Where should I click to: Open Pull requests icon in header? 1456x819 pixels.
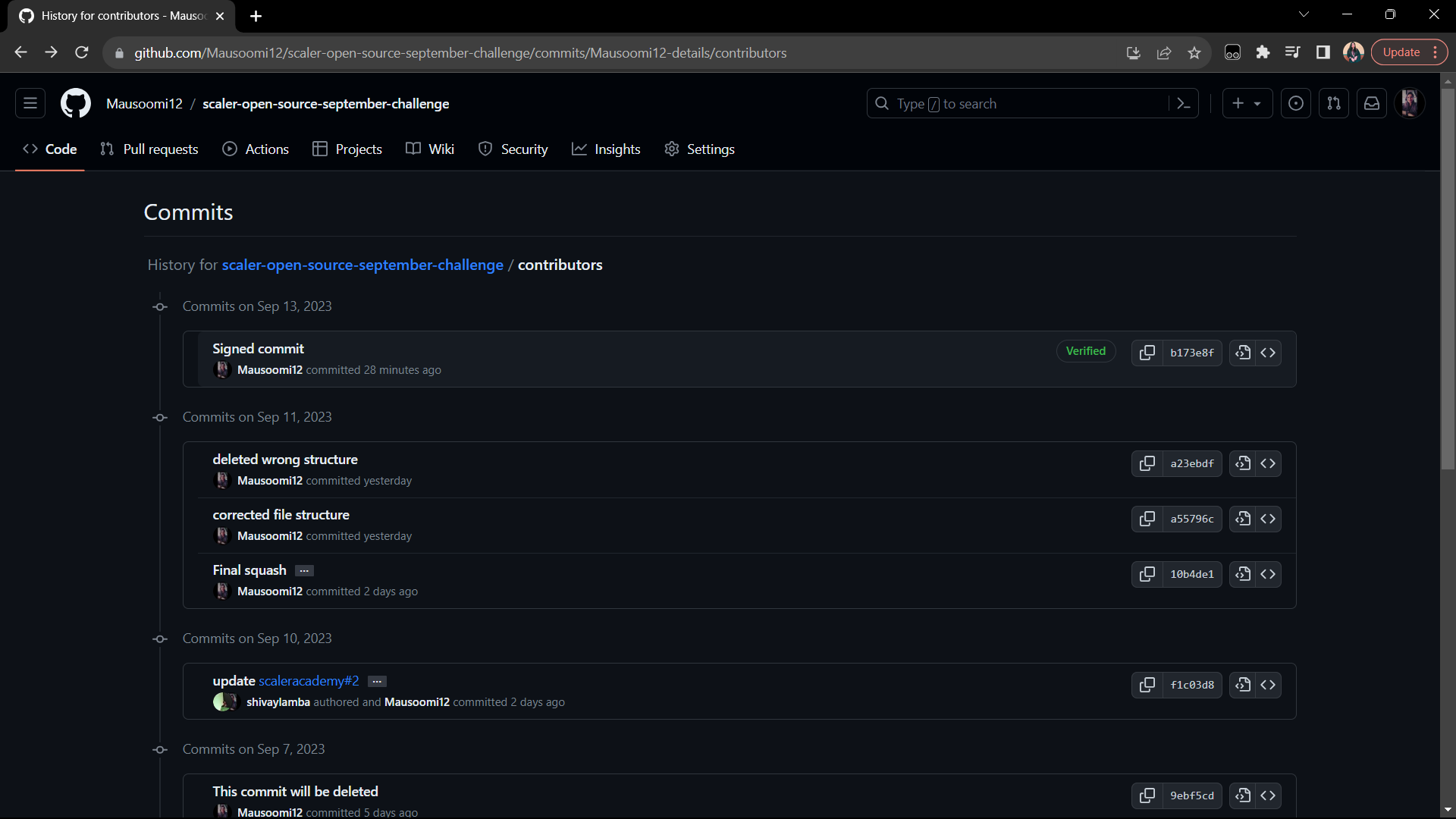1334,104
